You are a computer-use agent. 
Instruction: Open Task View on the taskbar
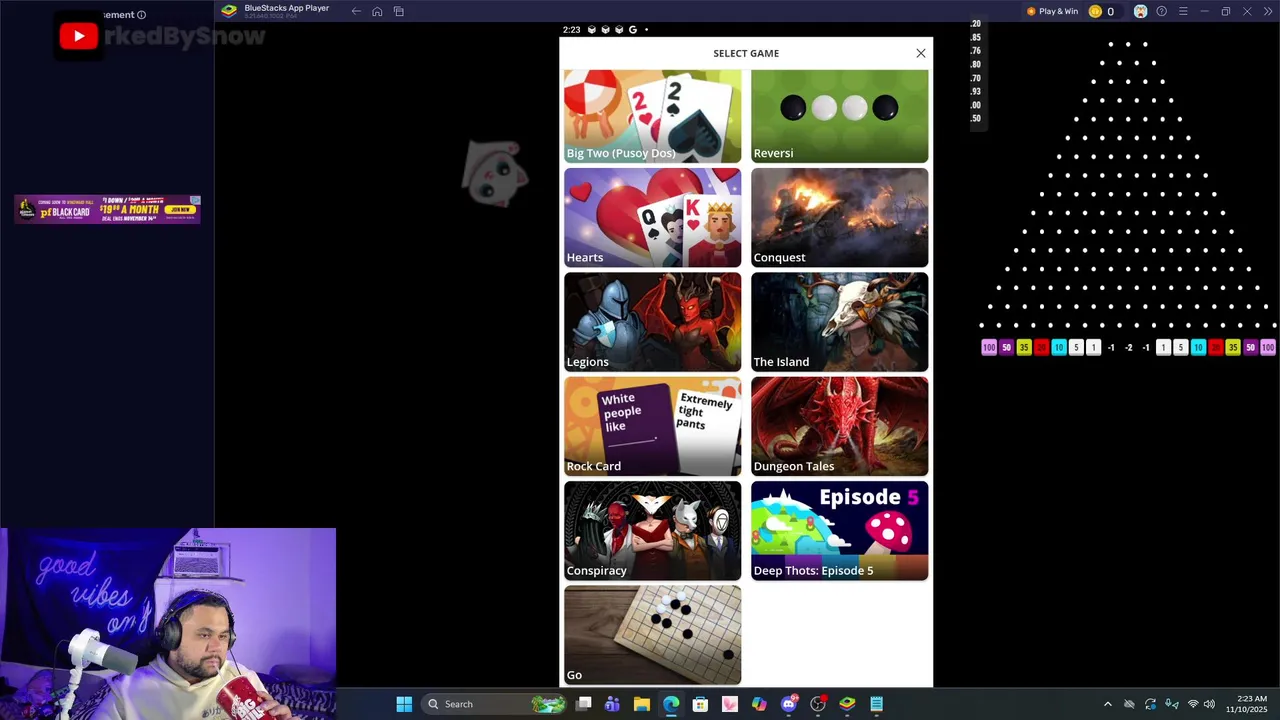coord(584,704)
